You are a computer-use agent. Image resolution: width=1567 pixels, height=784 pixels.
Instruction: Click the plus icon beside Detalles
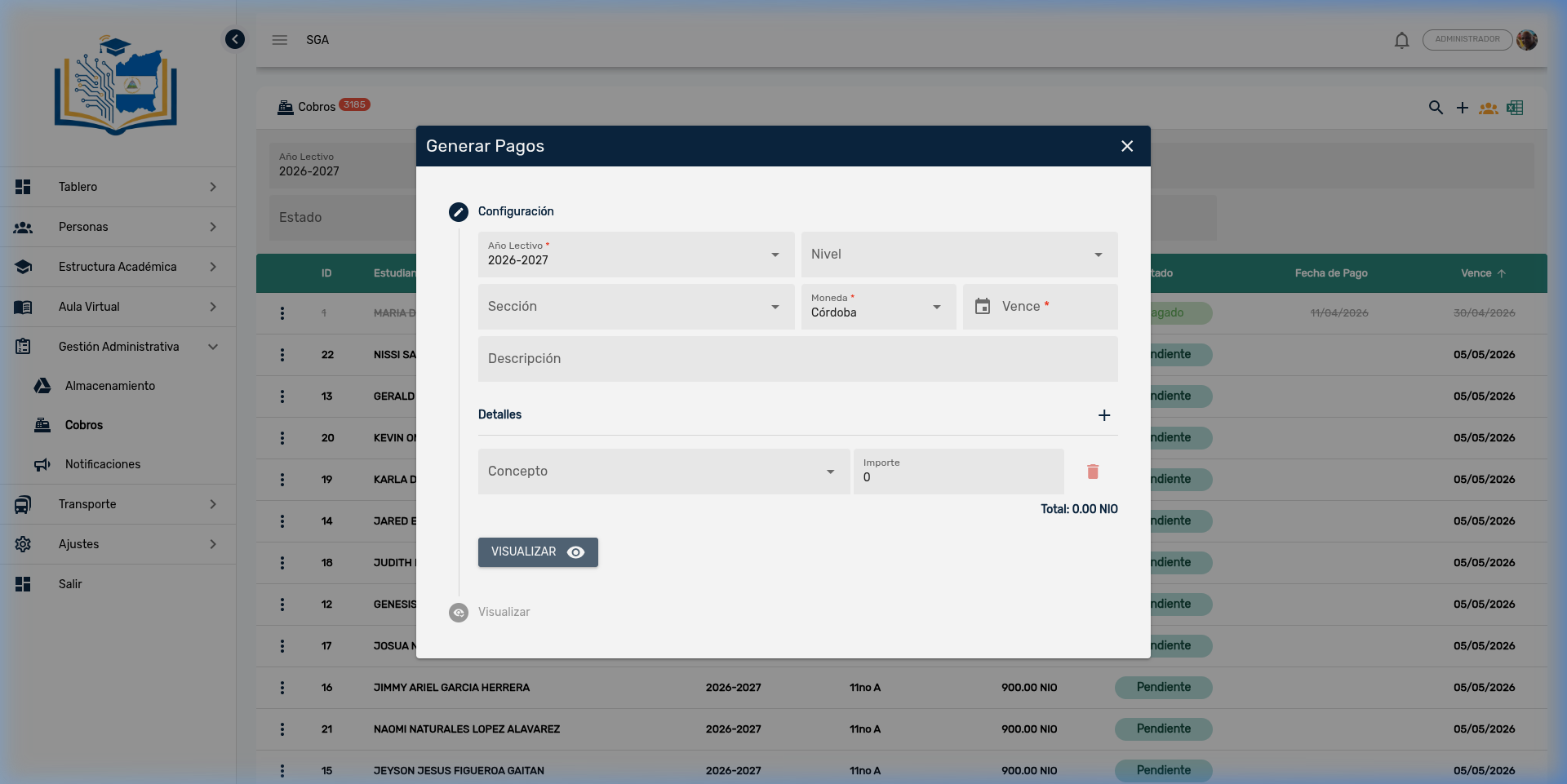1104,415
